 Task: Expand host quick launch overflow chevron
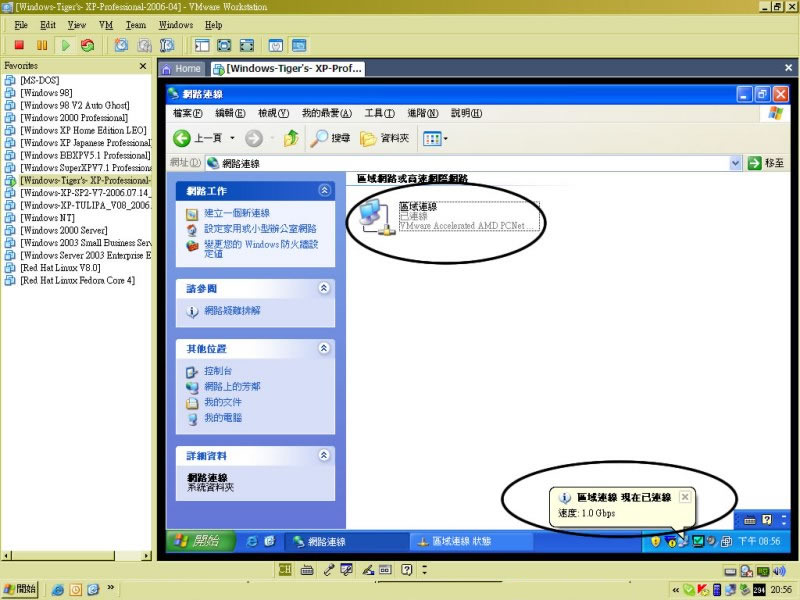110,588
